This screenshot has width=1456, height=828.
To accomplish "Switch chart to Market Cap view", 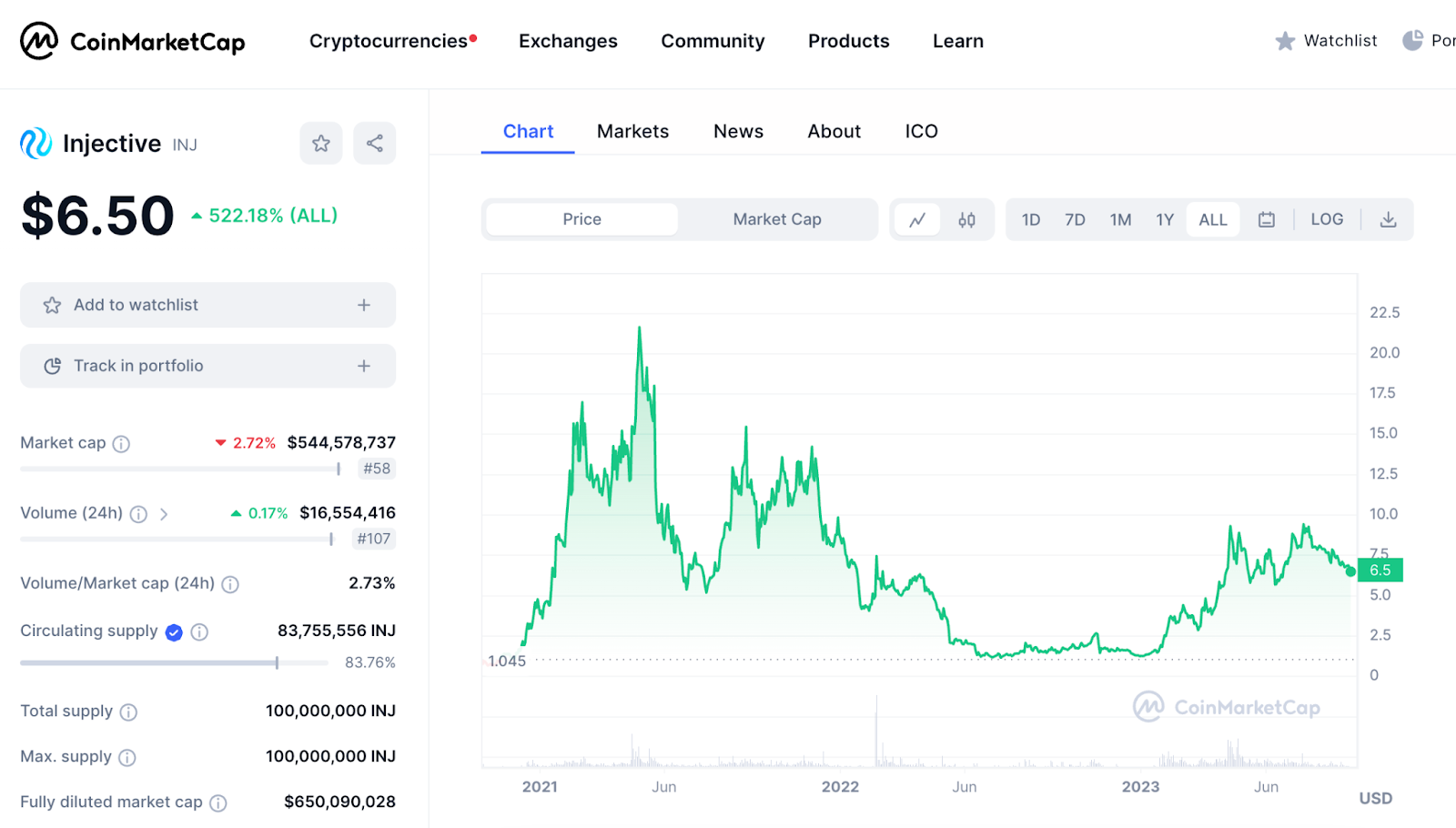I will pyautogui.click(x=776, y=219).
